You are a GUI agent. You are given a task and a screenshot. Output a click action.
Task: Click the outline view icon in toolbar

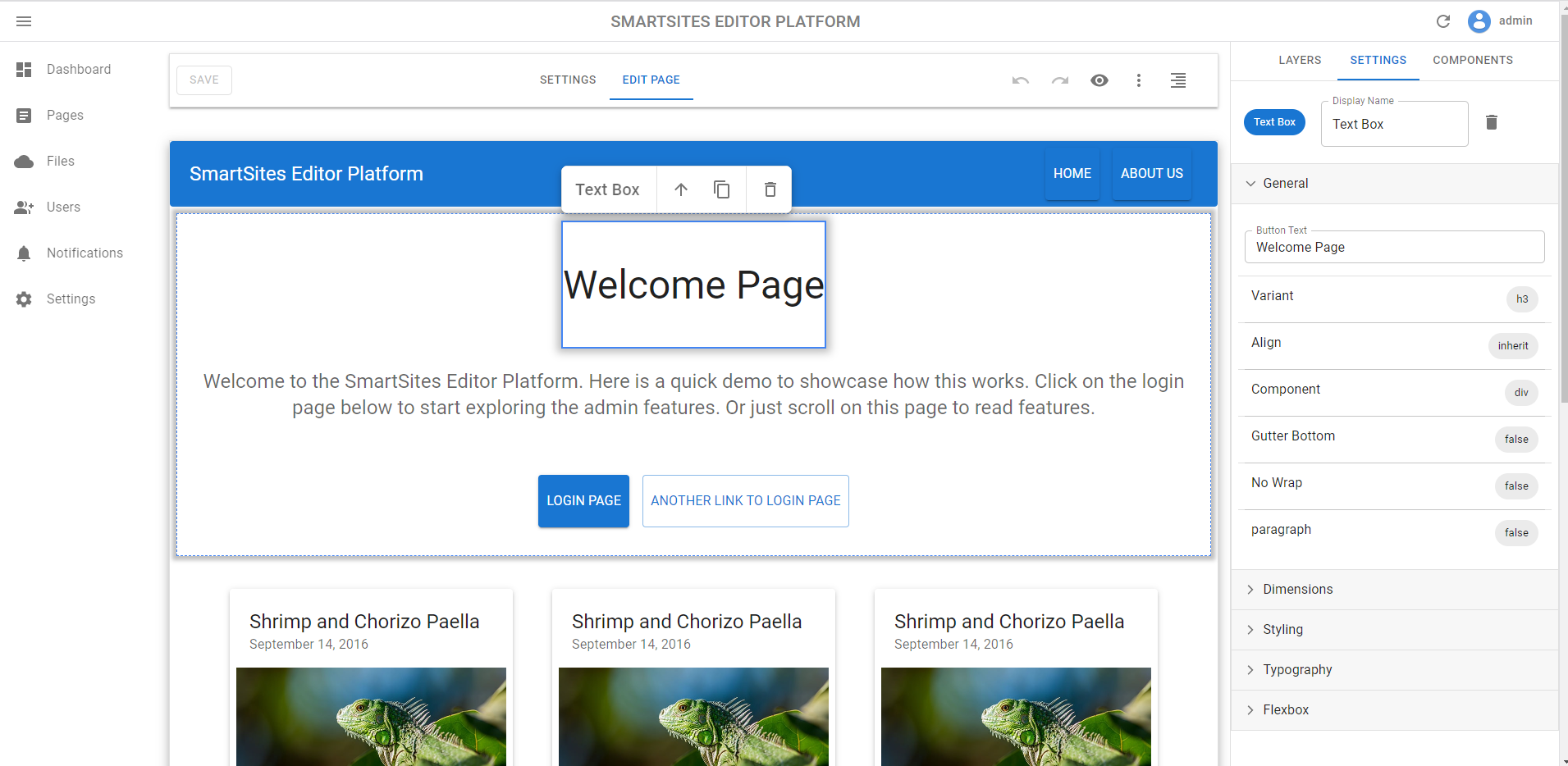coord(1178,80)
